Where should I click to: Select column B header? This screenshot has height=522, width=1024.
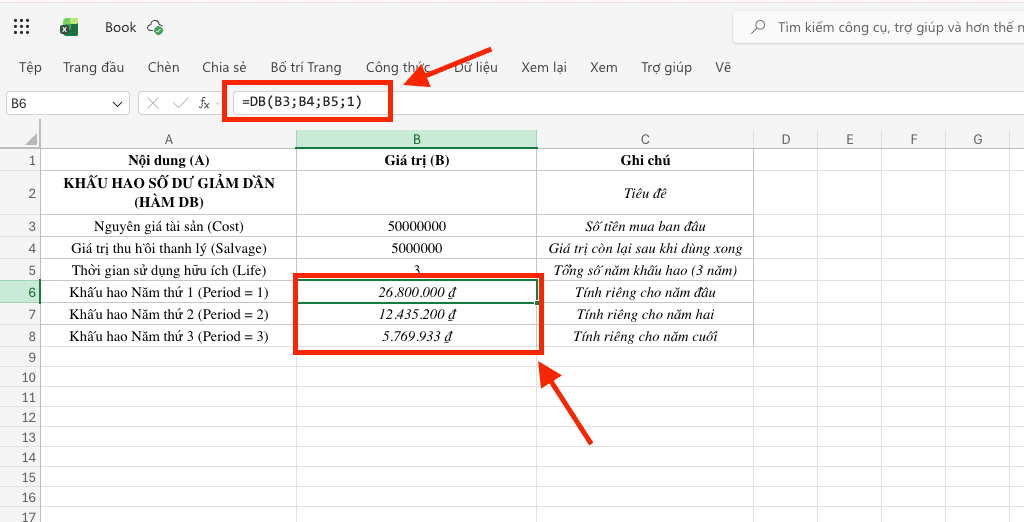[417, 139]
